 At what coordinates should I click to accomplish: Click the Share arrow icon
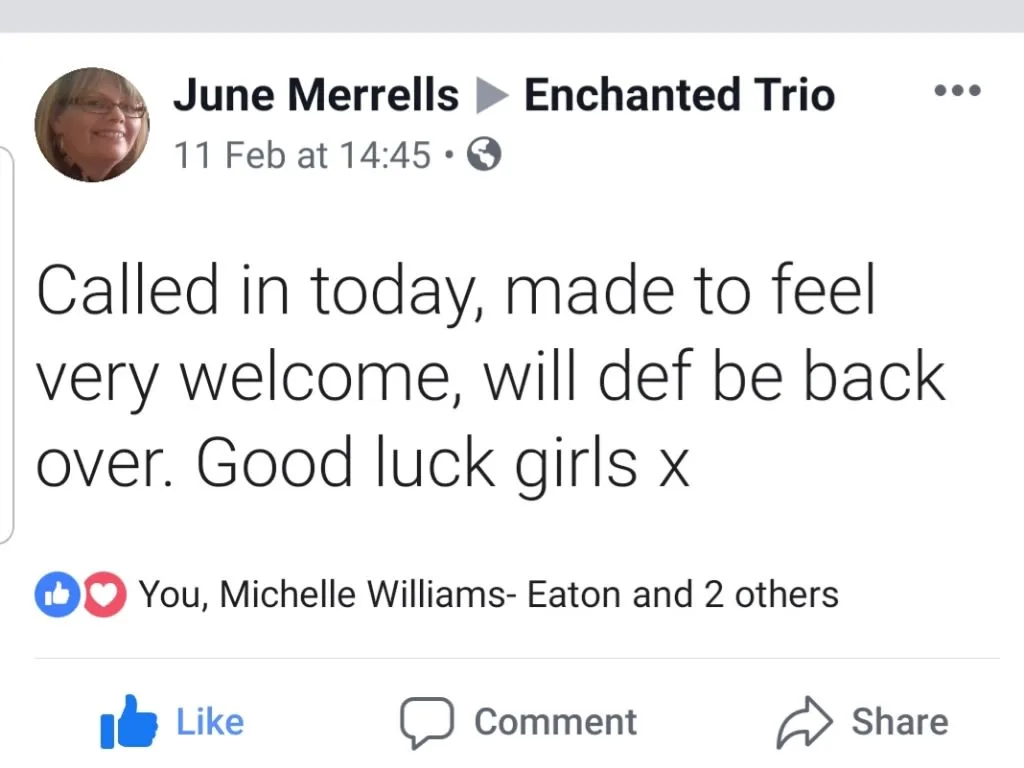point(805,722)
